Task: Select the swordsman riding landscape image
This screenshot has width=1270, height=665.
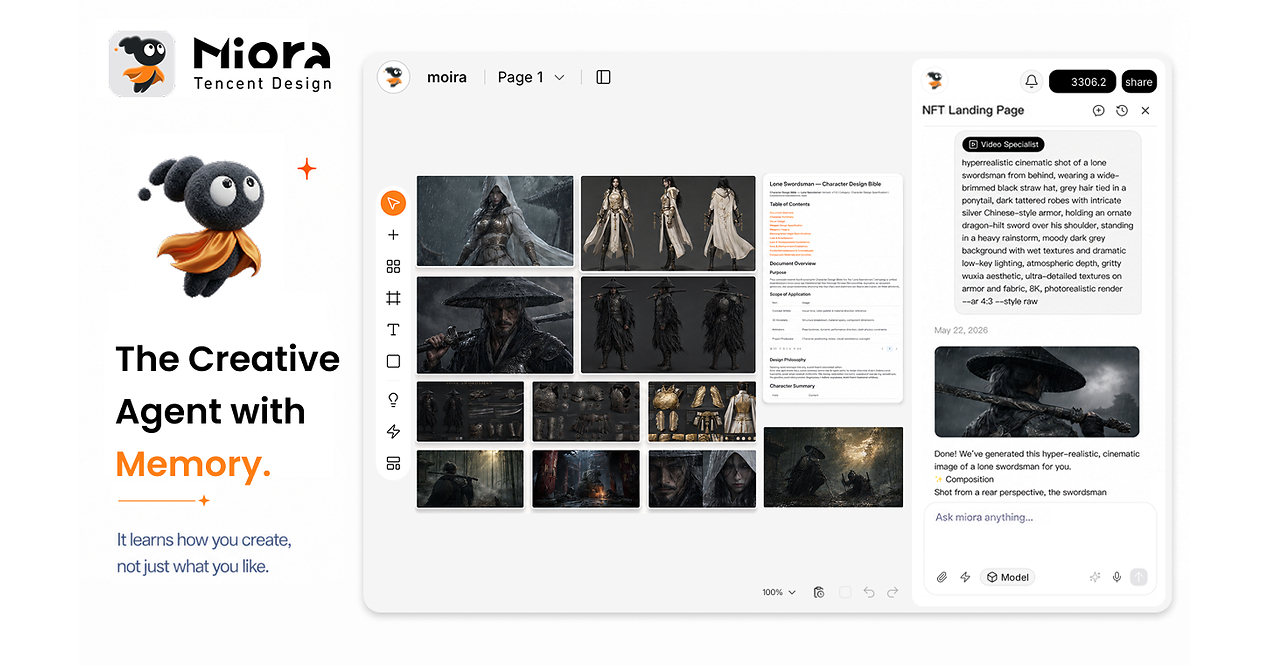Action: (x=833, y=467)
